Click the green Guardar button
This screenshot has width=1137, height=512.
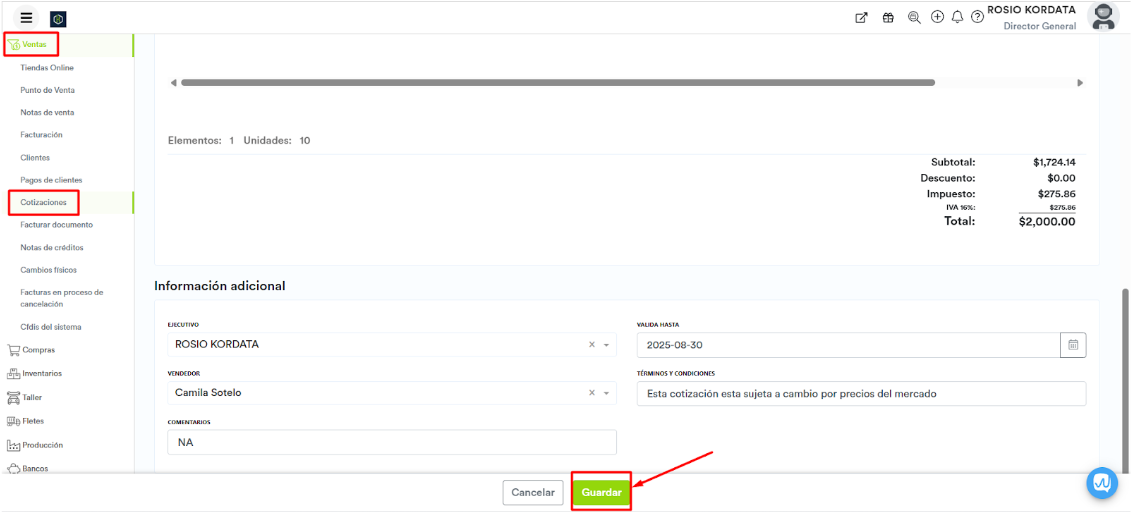(x=601, y=492)
